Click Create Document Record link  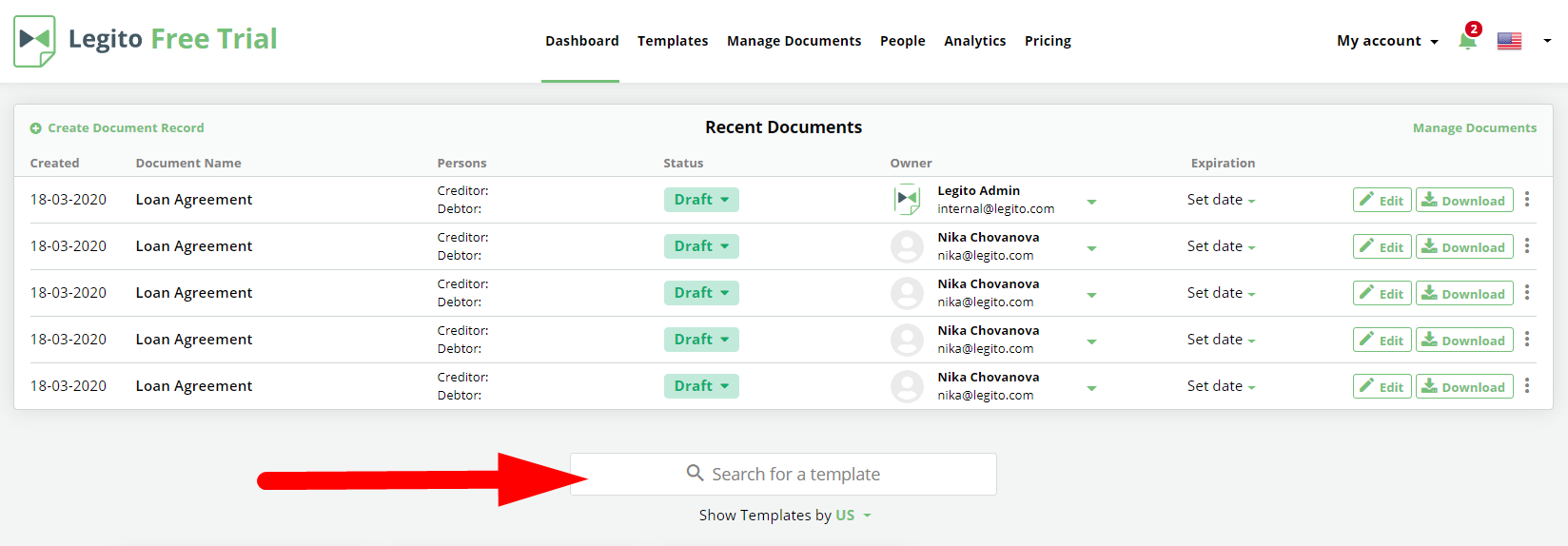click(x=126, y=128)
